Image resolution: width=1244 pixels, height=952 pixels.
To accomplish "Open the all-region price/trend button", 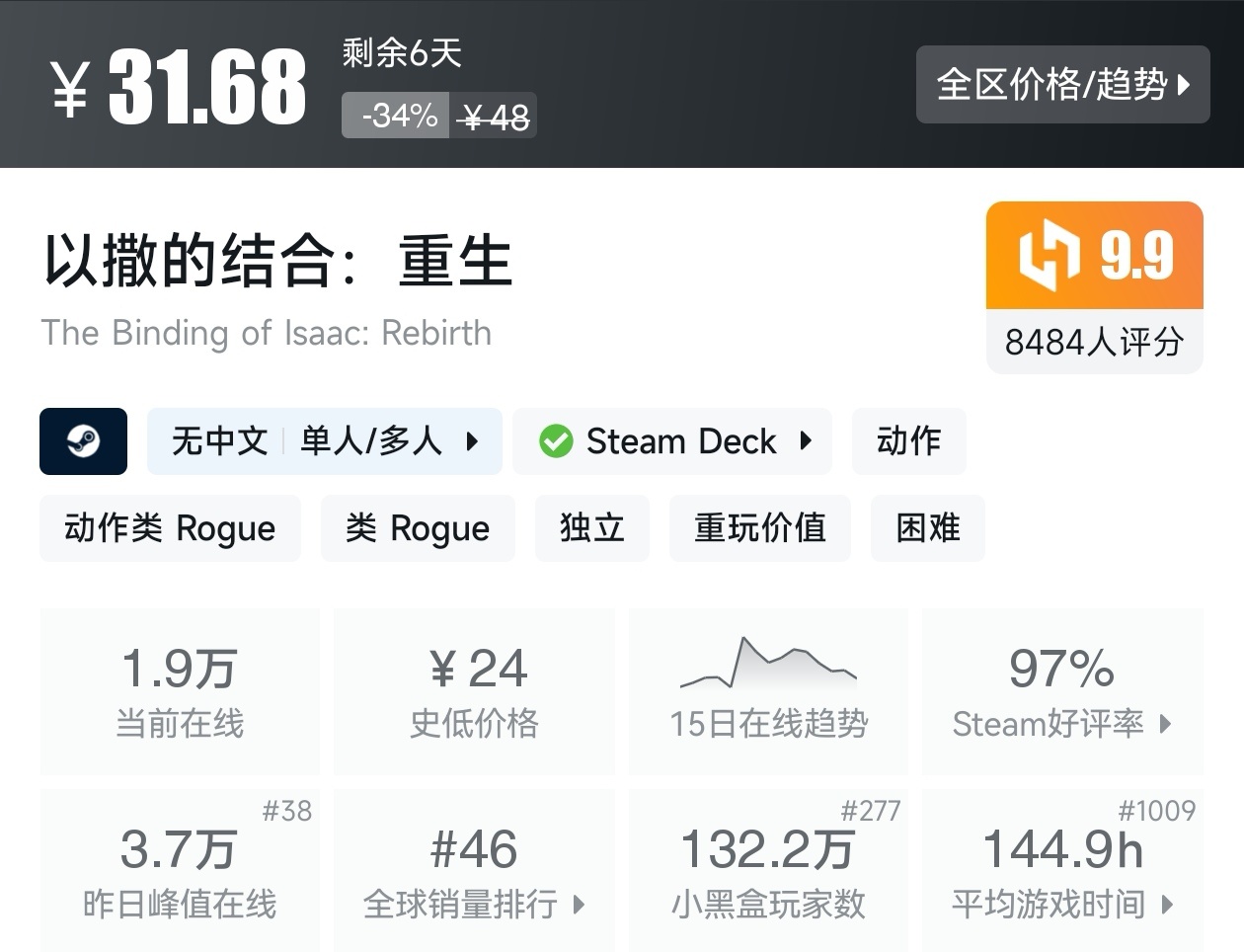I will [1062, 85].
